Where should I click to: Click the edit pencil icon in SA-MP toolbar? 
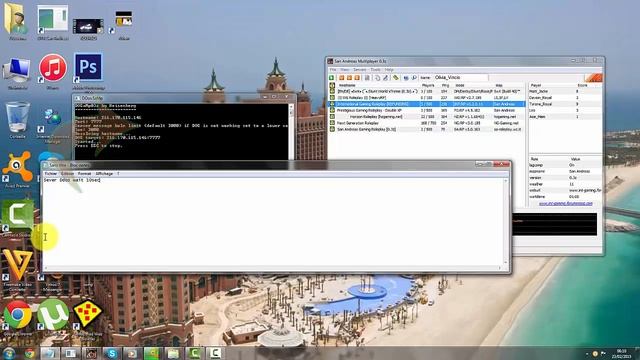coord(385,78)
